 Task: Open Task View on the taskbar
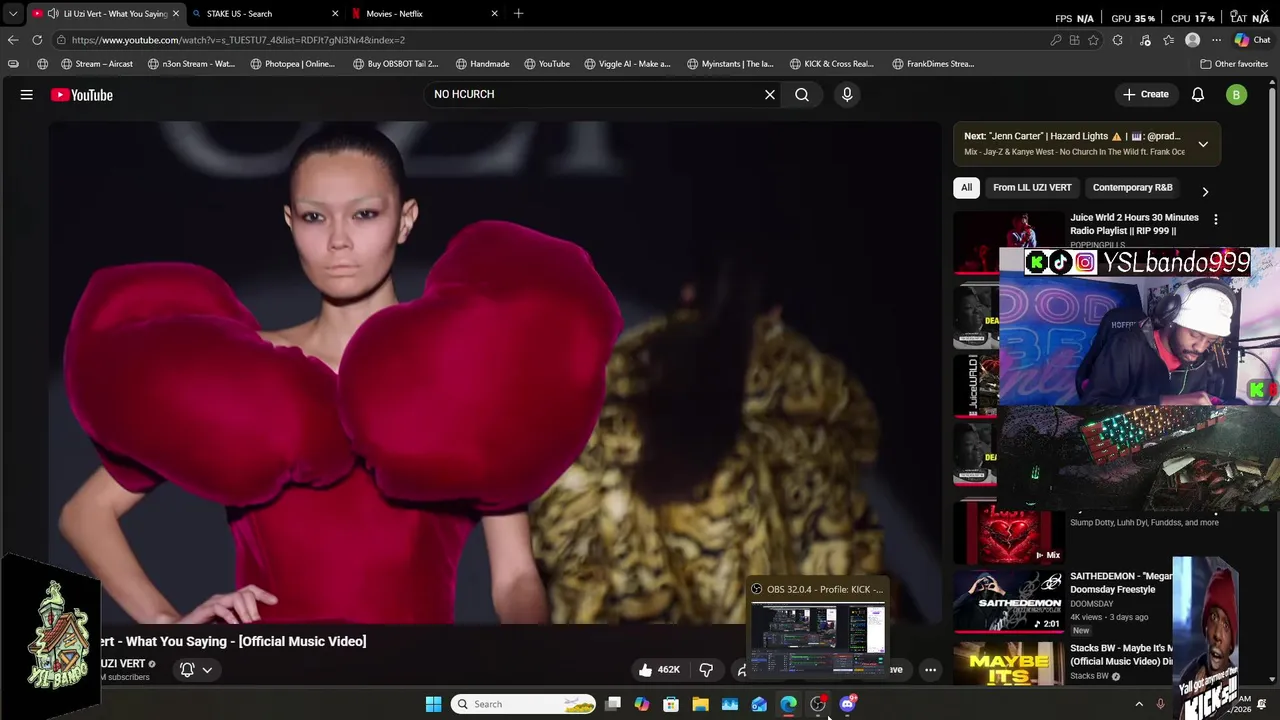click(613, 704)
